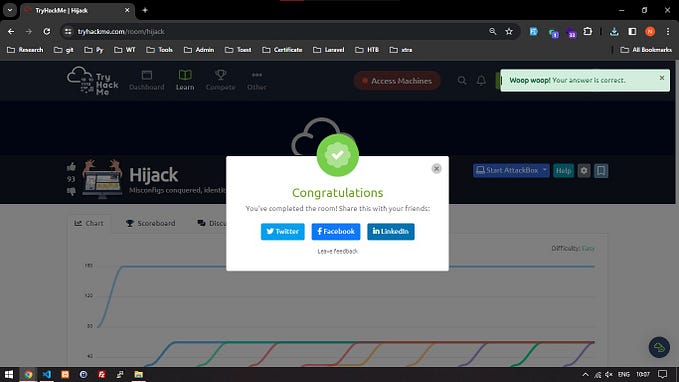View site information icon in address bar
This screenshot has width=679, height=382.
click(68, 32)
